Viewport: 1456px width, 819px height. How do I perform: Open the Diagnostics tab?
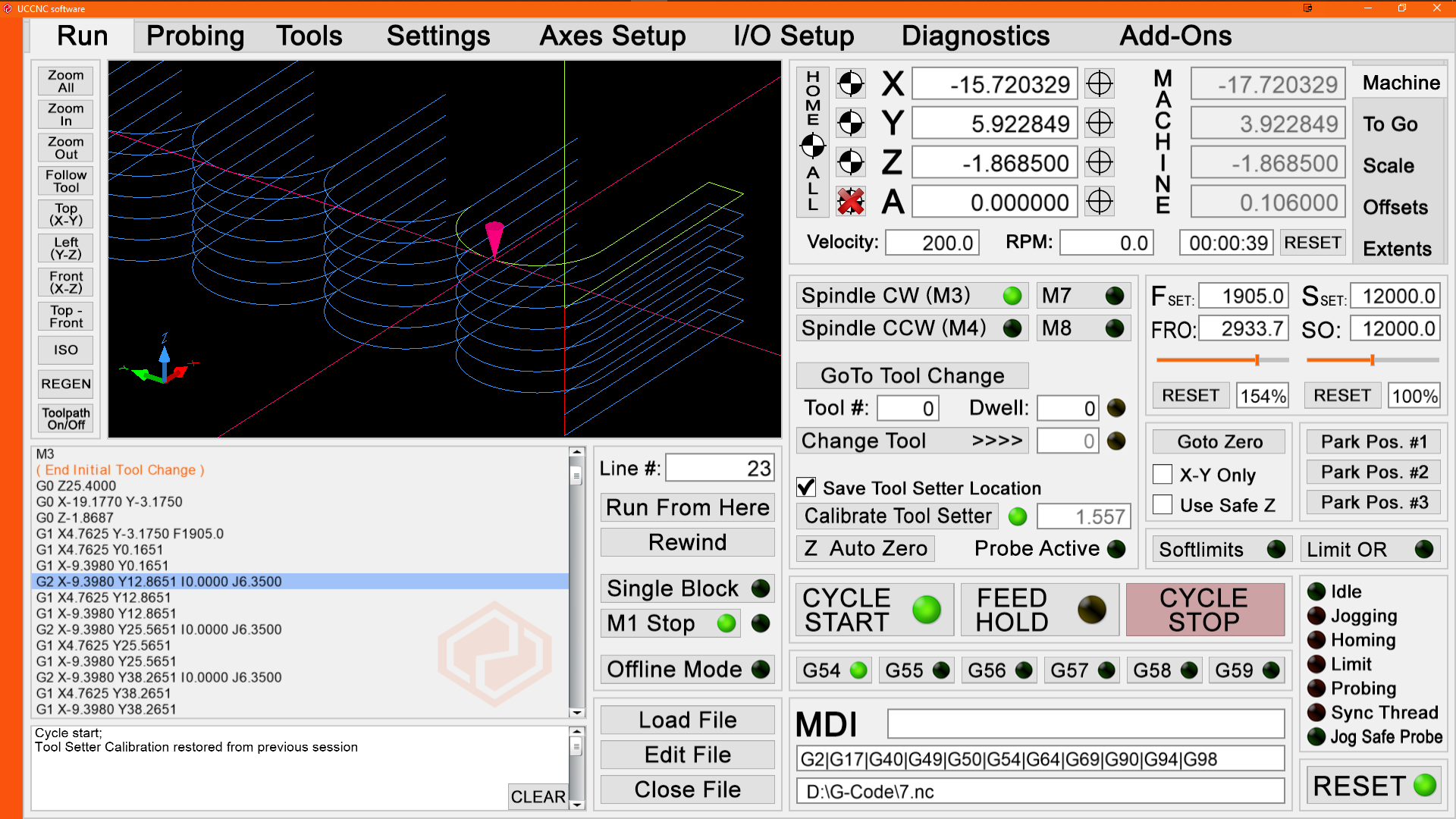[x=975, y=36]
